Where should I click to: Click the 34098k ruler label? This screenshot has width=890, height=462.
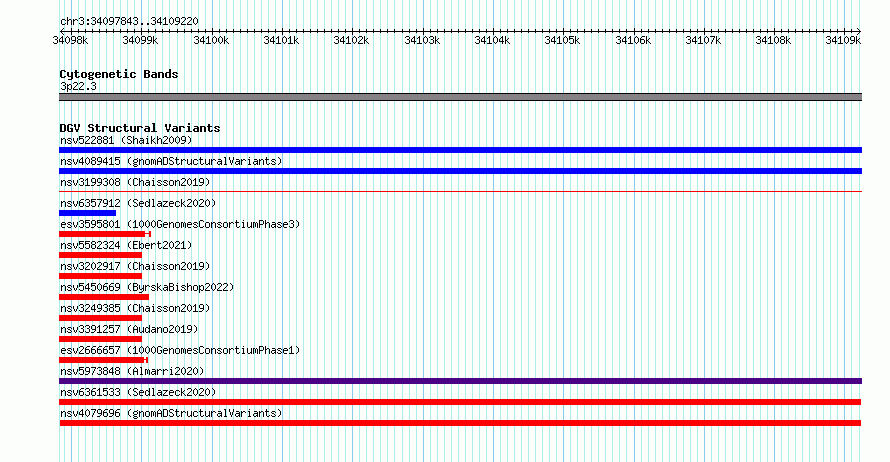click(70, 40)
